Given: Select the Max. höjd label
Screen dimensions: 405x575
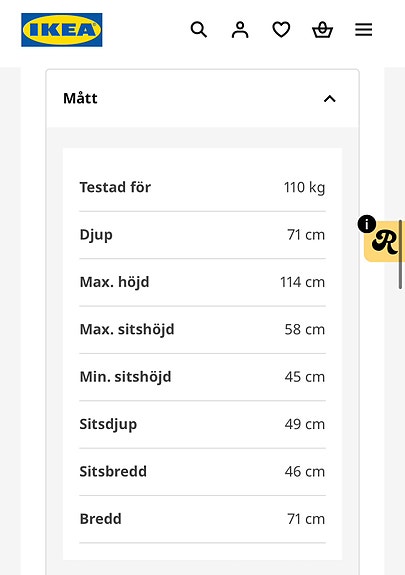Looking at the screenshot, I should point(114,282).
